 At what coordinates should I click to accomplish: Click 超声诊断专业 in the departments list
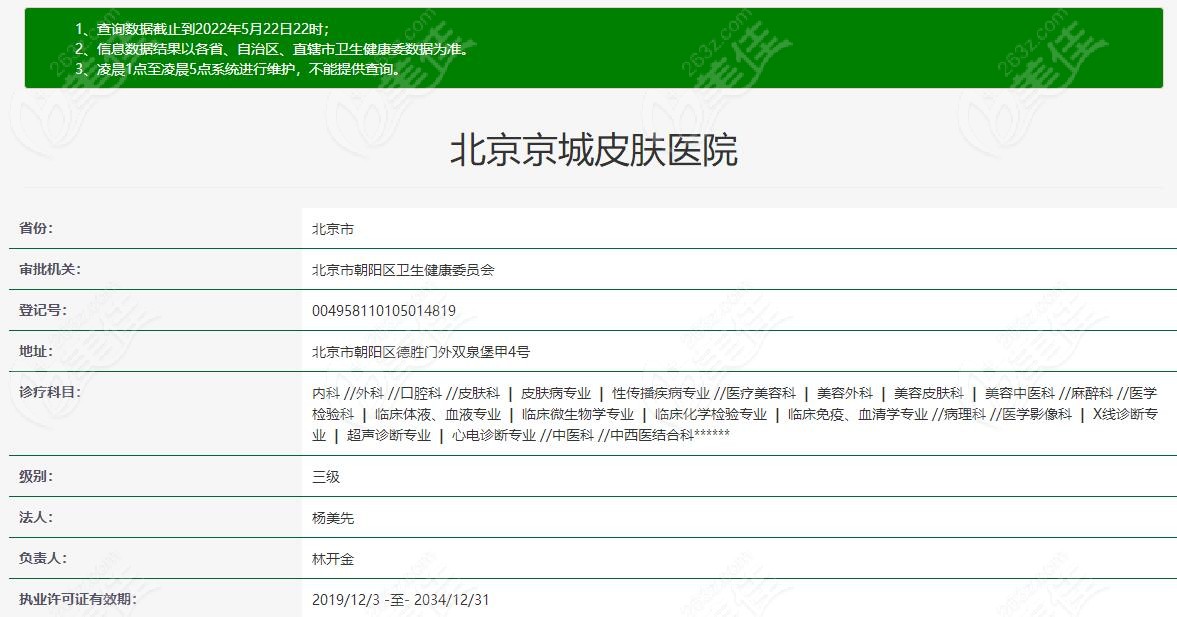click(x=389, y=435)
